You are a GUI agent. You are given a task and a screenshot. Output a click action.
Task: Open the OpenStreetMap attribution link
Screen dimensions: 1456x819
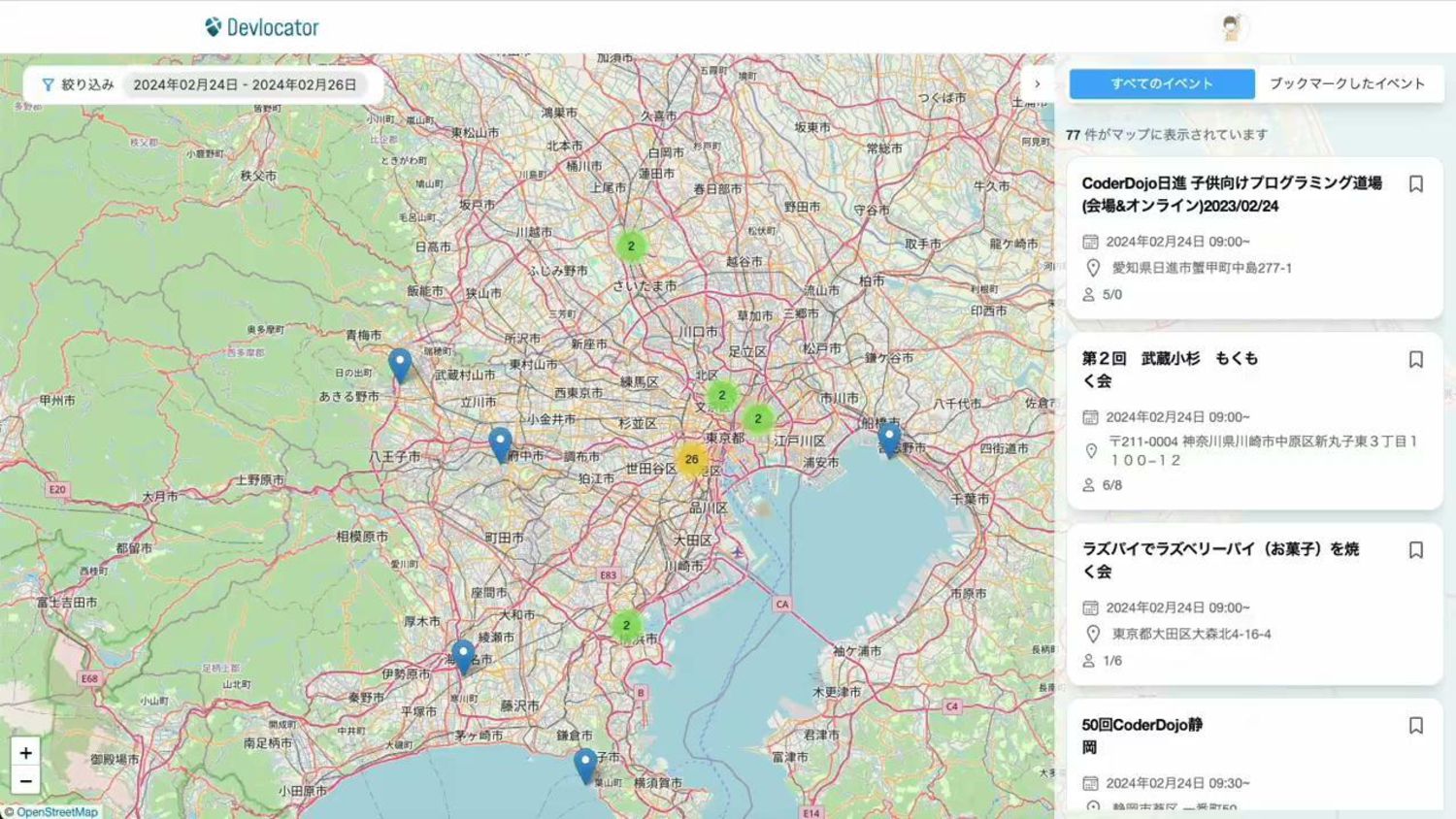pos(56,812)
